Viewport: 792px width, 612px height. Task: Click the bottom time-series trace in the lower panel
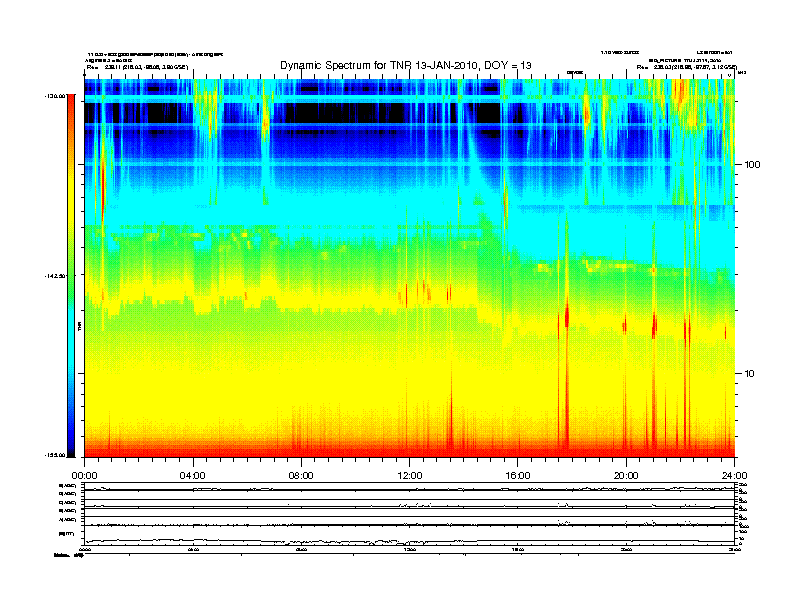click(410, 541)
